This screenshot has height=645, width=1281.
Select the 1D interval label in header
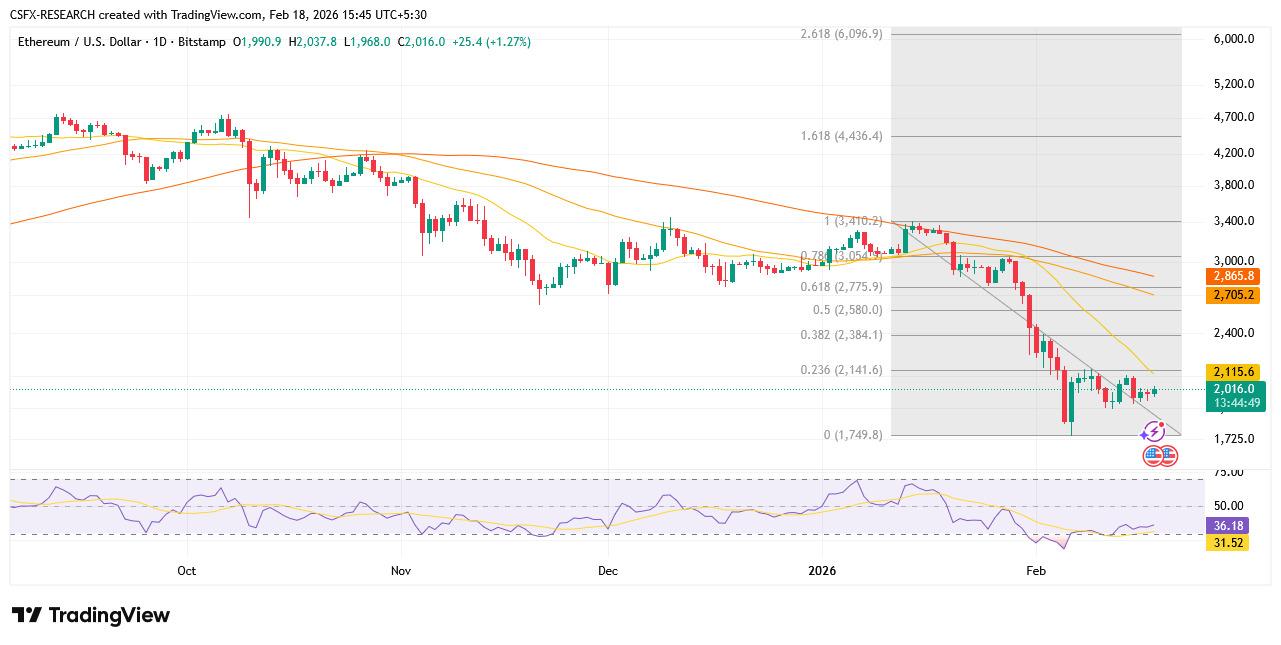(158, 42)
